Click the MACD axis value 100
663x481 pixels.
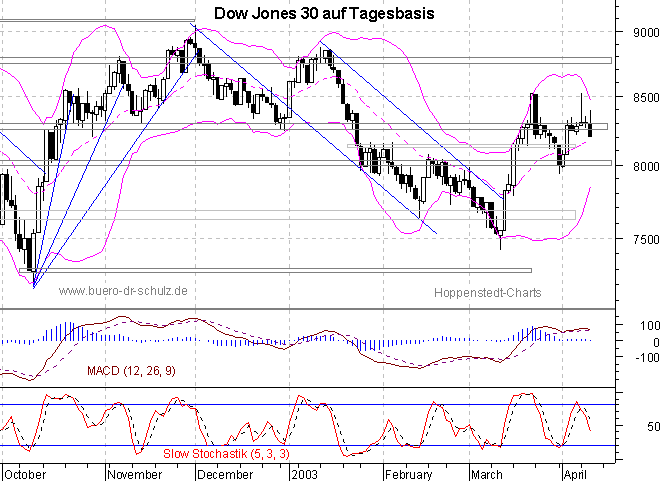(650, 325)
